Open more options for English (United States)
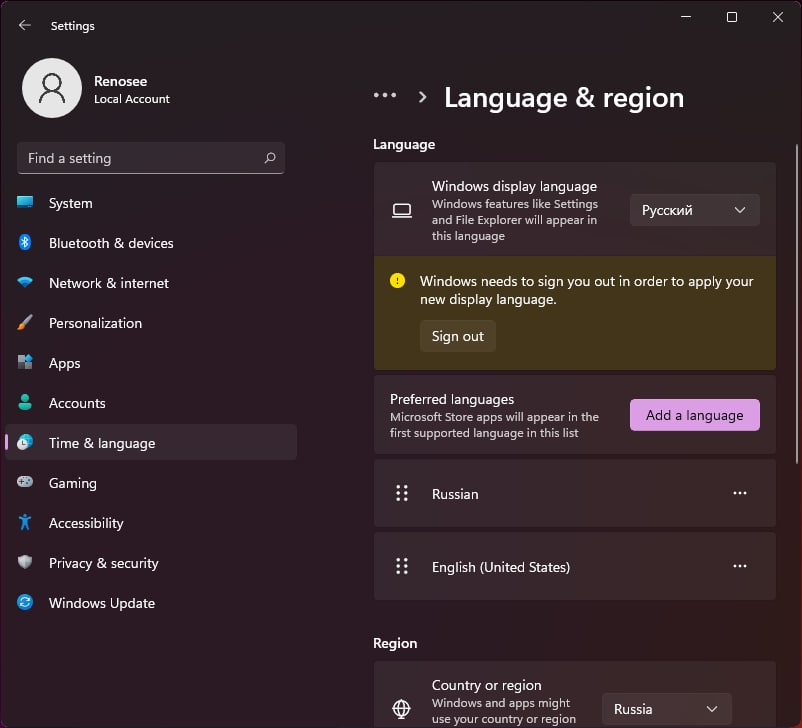The image size is (802, 728). (x=740, y=566)
